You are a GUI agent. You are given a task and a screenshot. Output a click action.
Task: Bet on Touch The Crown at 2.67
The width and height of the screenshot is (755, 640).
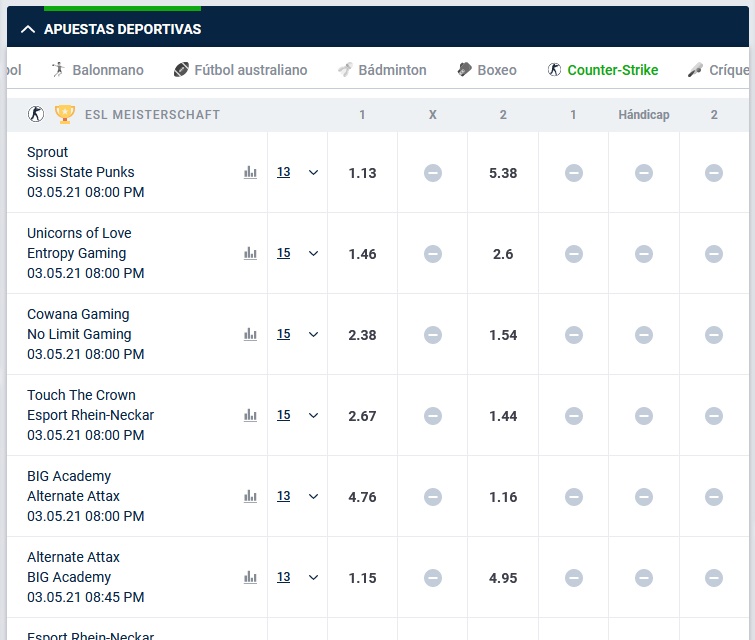pos(362,416)
